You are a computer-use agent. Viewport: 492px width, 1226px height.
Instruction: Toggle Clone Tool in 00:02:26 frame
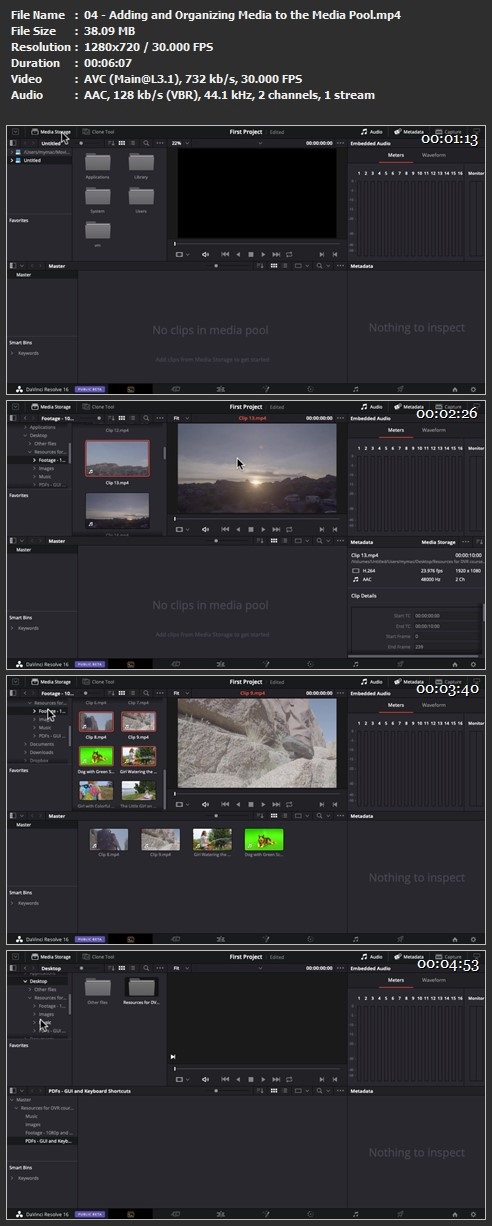[x=99, y=406]
